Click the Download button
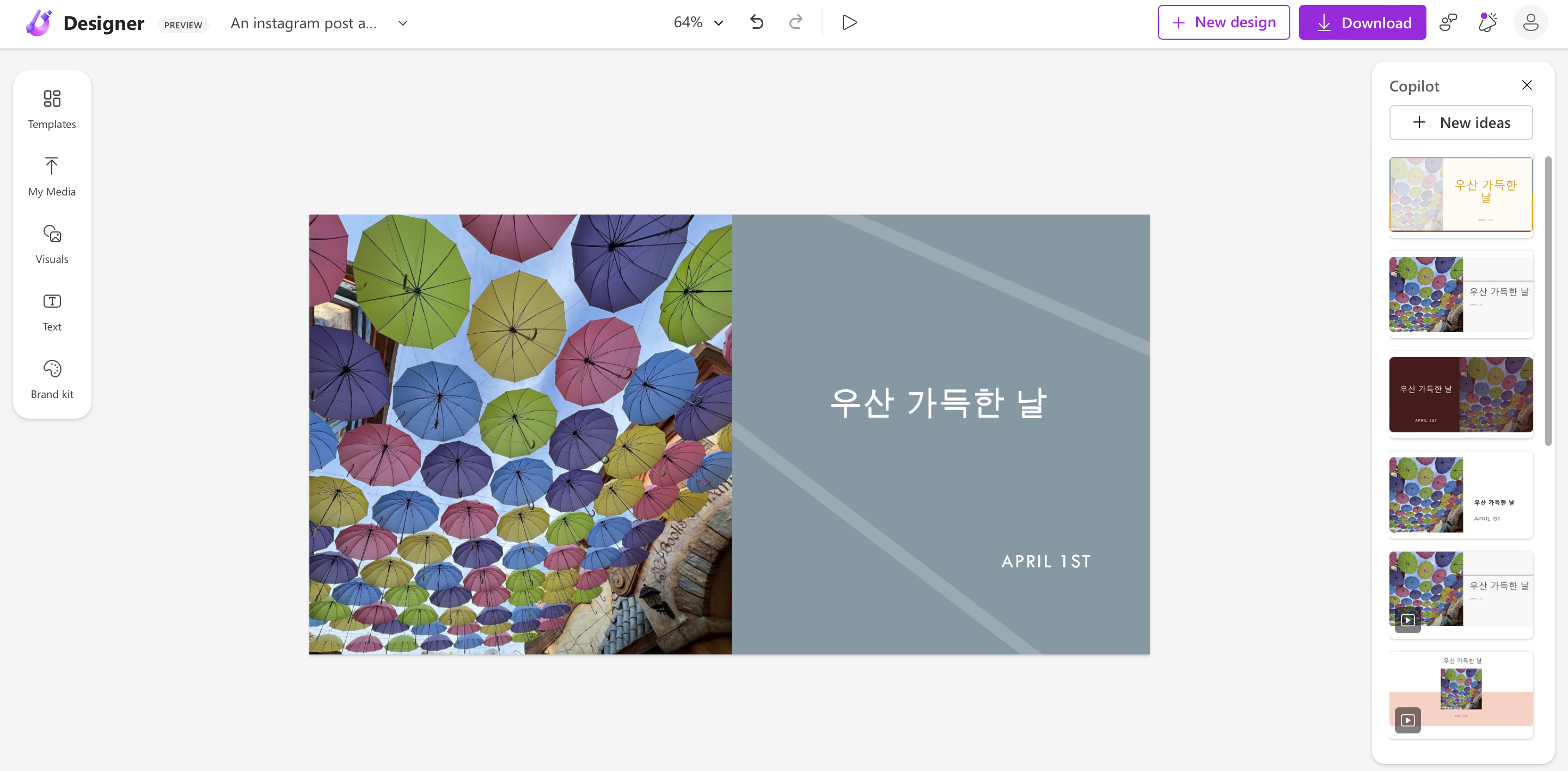 point(1362,22)
